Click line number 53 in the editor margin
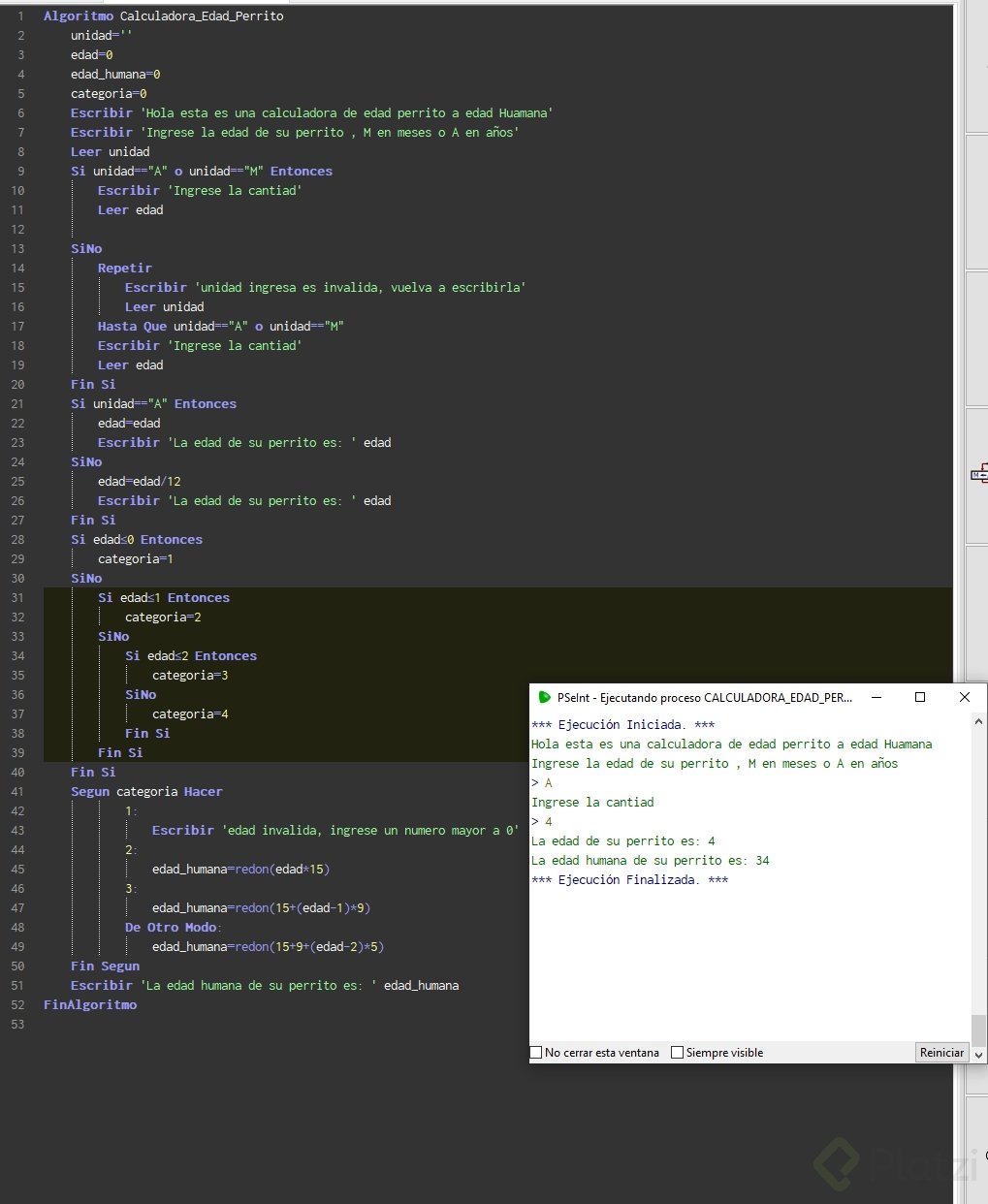This screenshot has height=1204, width=988. (18, 1024)
